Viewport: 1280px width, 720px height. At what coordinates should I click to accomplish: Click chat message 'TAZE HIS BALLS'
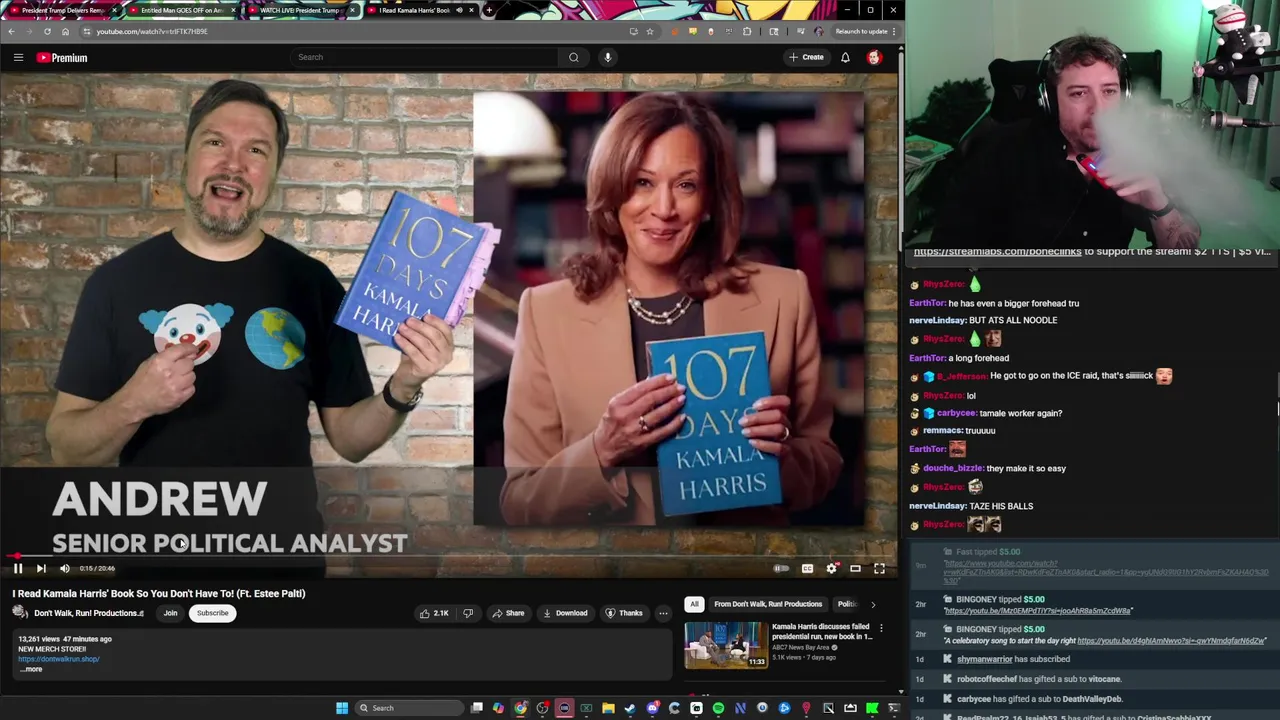1001,506
